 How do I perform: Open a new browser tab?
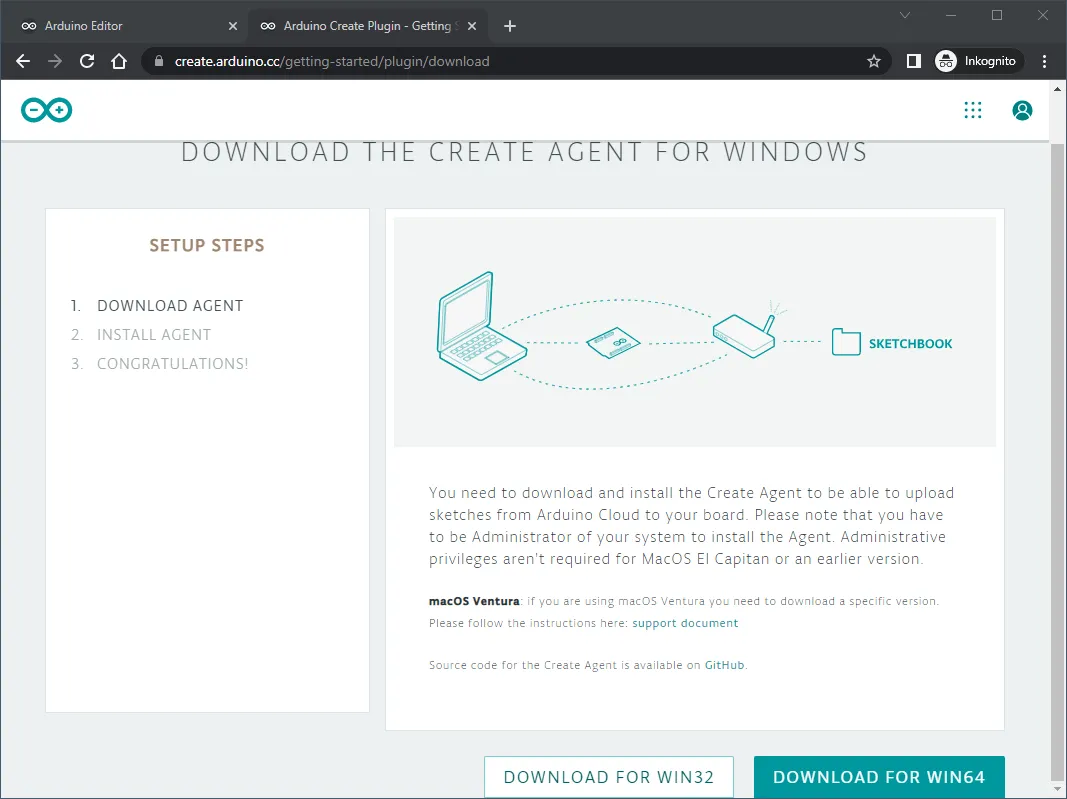click(x=510, y=26)
